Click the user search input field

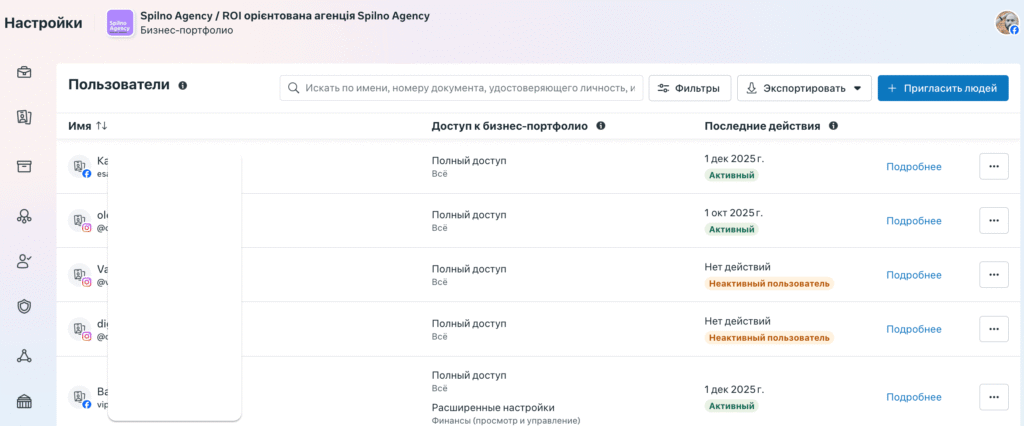coord(462,88)
